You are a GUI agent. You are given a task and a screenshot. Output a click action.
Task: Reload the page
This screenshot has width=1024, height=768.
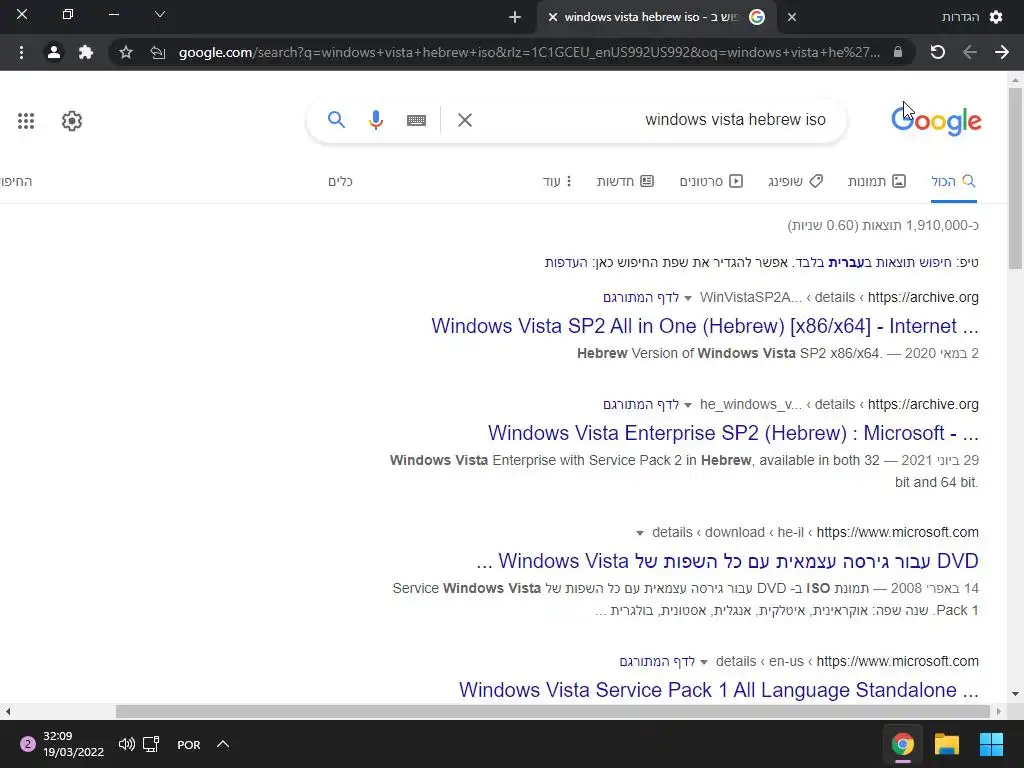click(x=938, y=52)
